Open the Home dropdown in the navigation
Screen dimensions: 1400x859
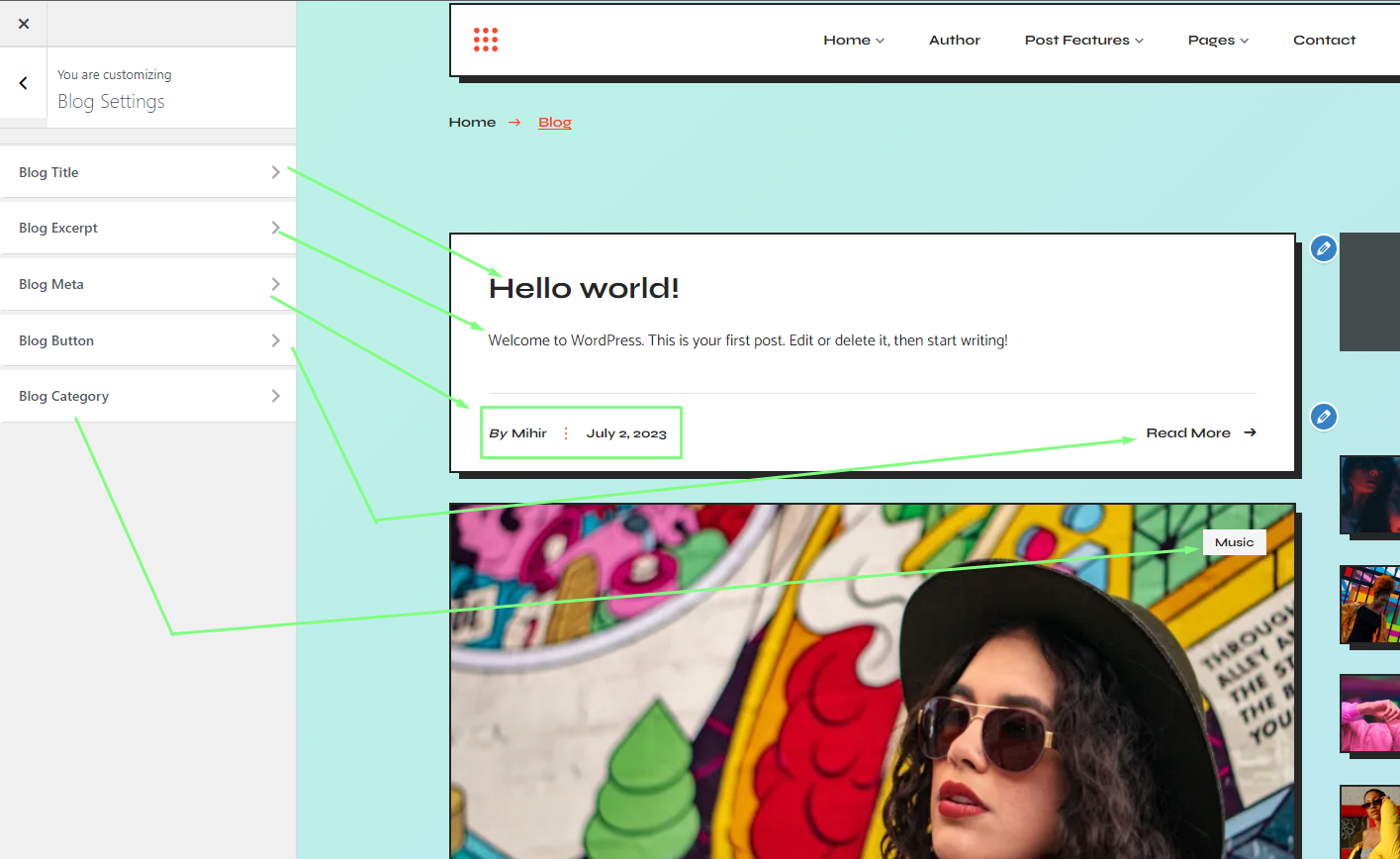coord(854,41)
